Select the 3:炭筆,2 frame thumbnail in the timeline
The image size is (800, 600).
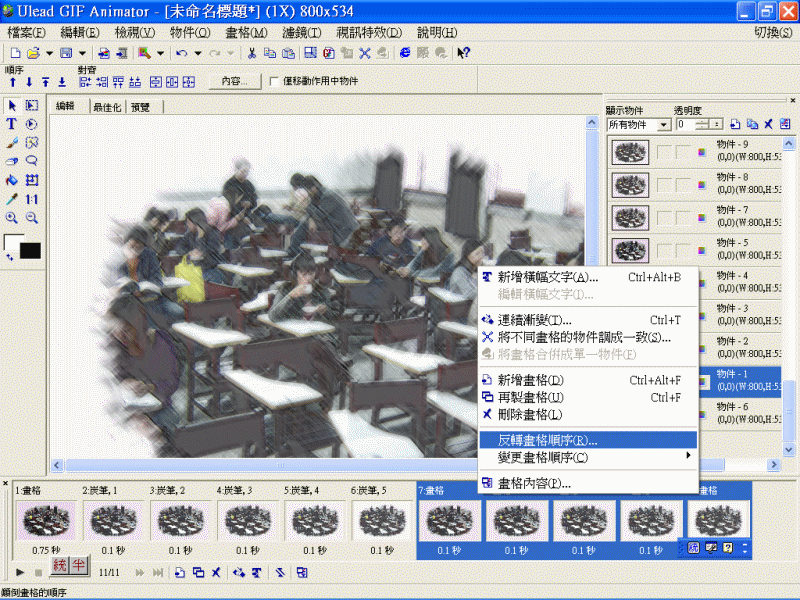(x=180, y=522)
